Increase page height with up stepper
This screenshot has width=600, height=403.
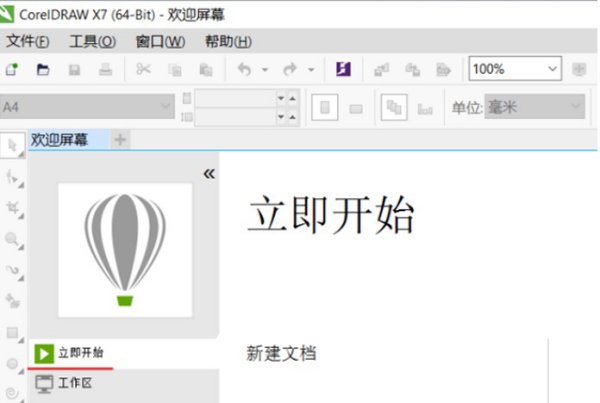(292, 117)
